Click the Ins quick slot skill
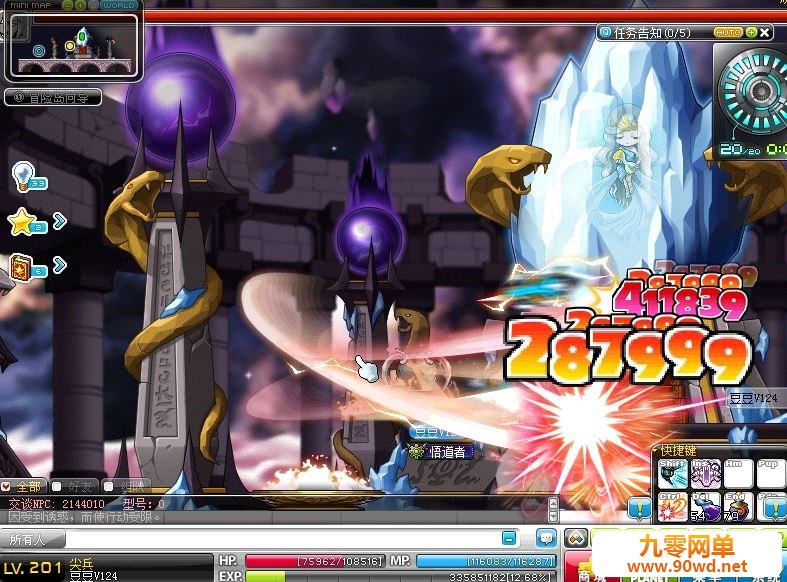The height and width of the screenshot is (582, 787). pyautogui.click(x=705, y=473)
